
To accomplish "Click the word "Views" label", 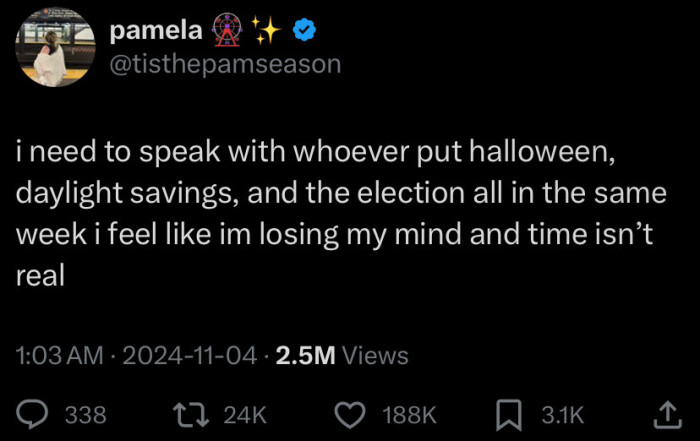I will 375,355.
